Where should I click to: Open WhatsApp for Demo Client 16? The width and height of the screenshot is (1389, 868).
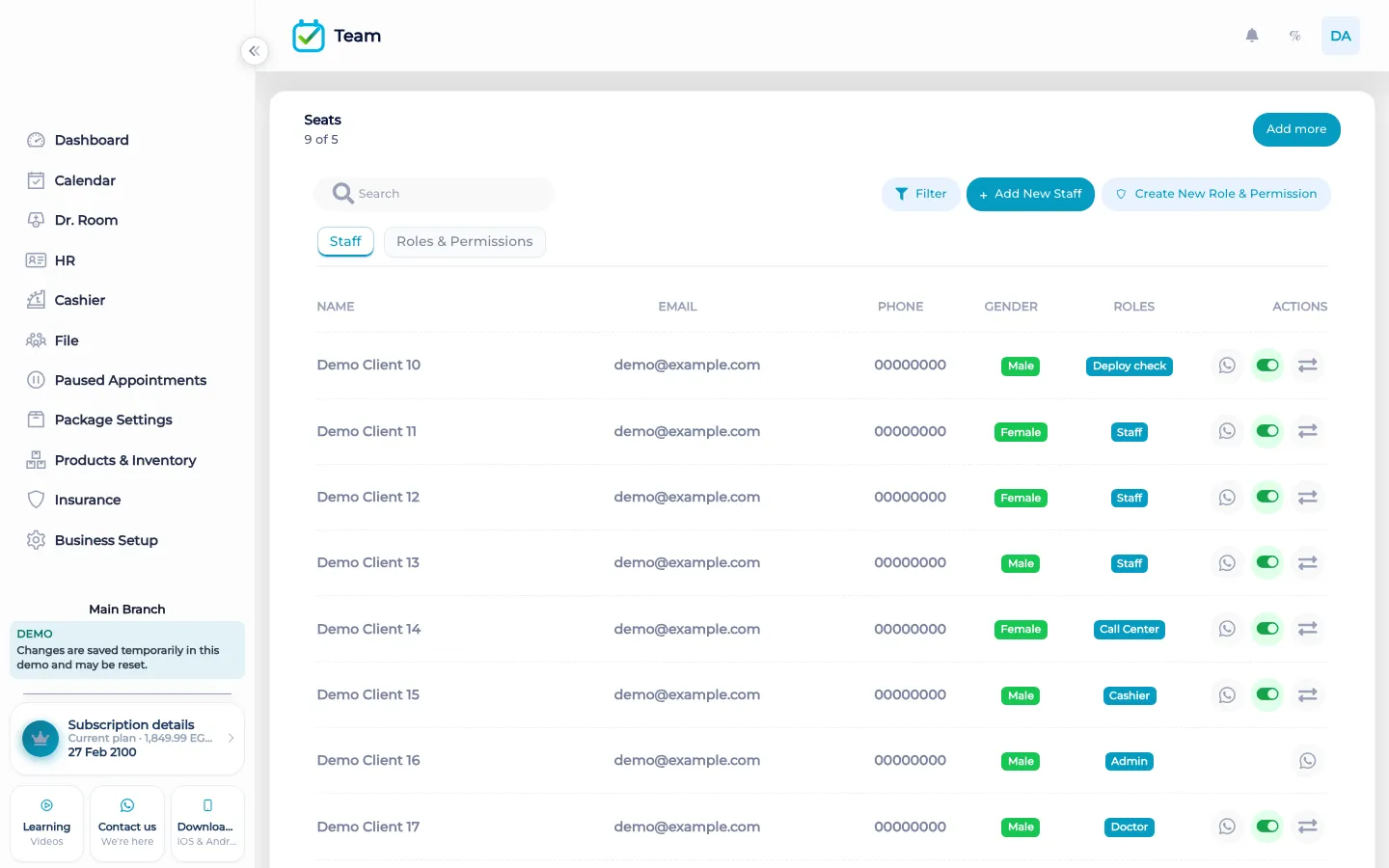(1308, 761)
